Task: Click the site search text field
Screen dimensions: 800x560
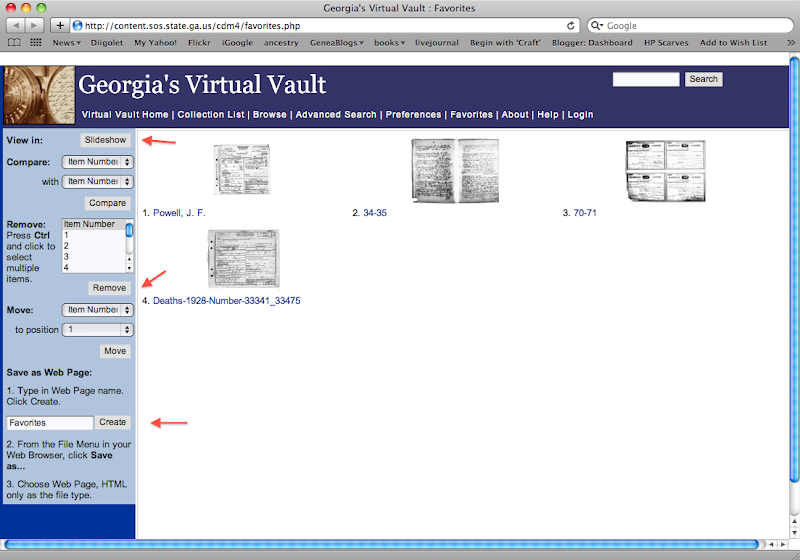Action: coord(646,79)
